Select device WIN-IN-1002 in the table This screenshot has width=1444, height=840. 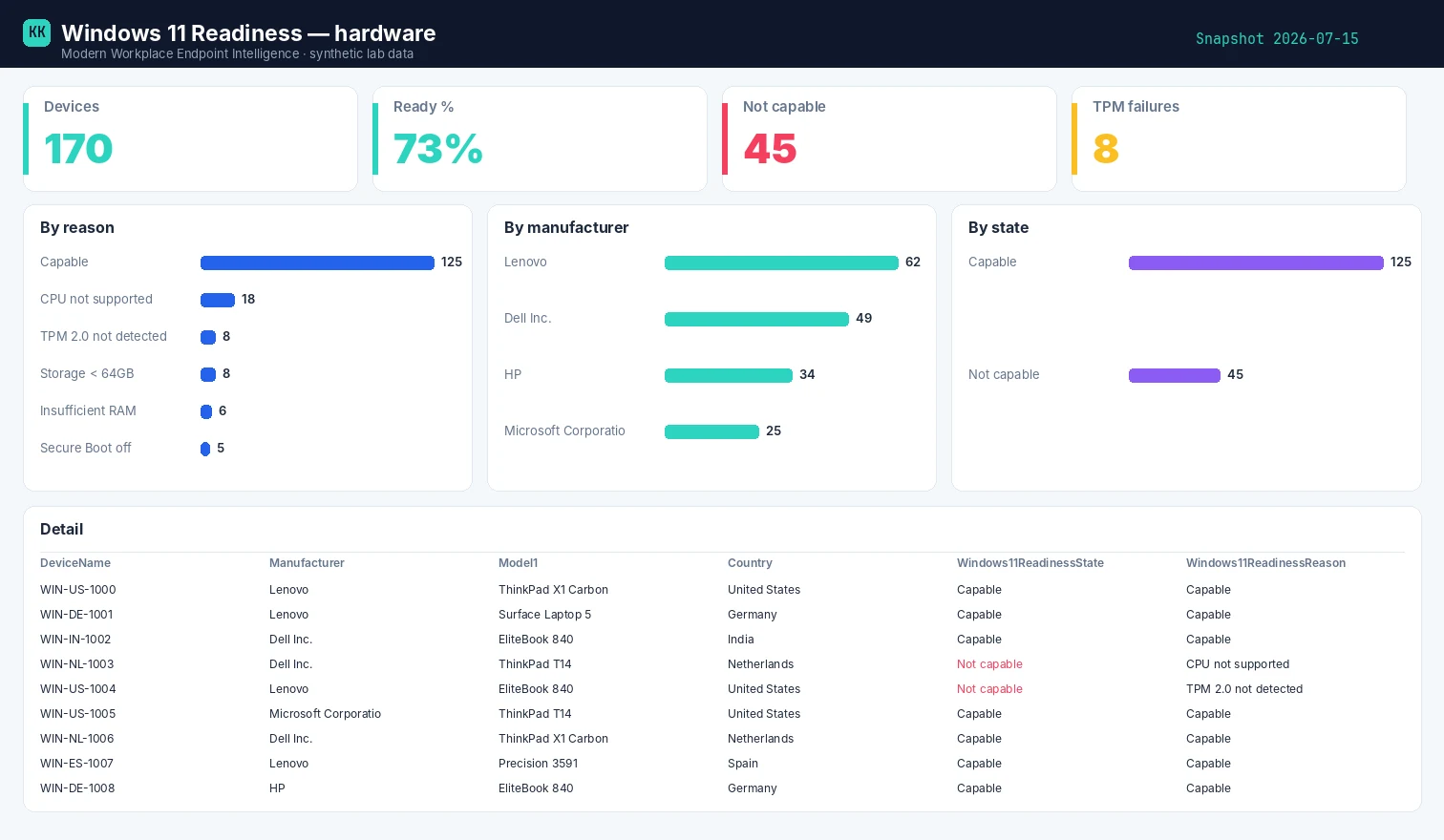click(75, 640)
